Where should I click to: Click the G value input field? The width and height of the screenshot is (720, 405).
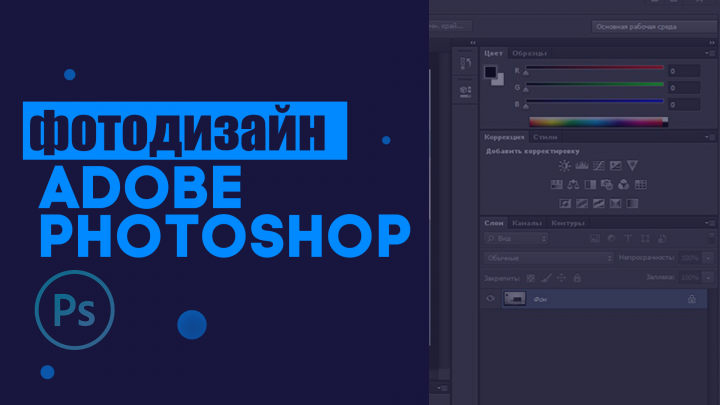coord(684,88)
